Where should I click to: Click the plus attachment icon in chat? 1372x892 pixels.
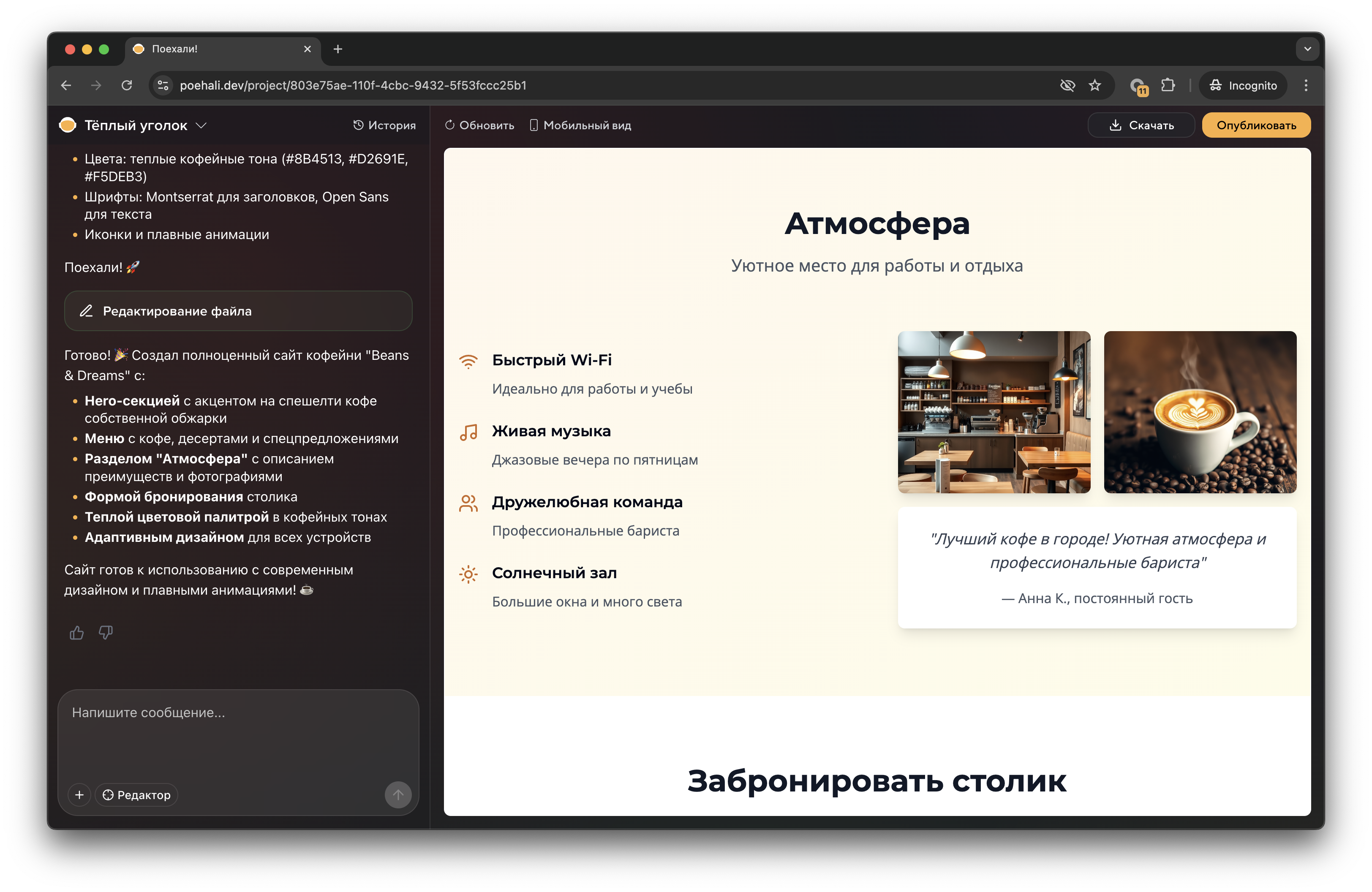[79, 794]
